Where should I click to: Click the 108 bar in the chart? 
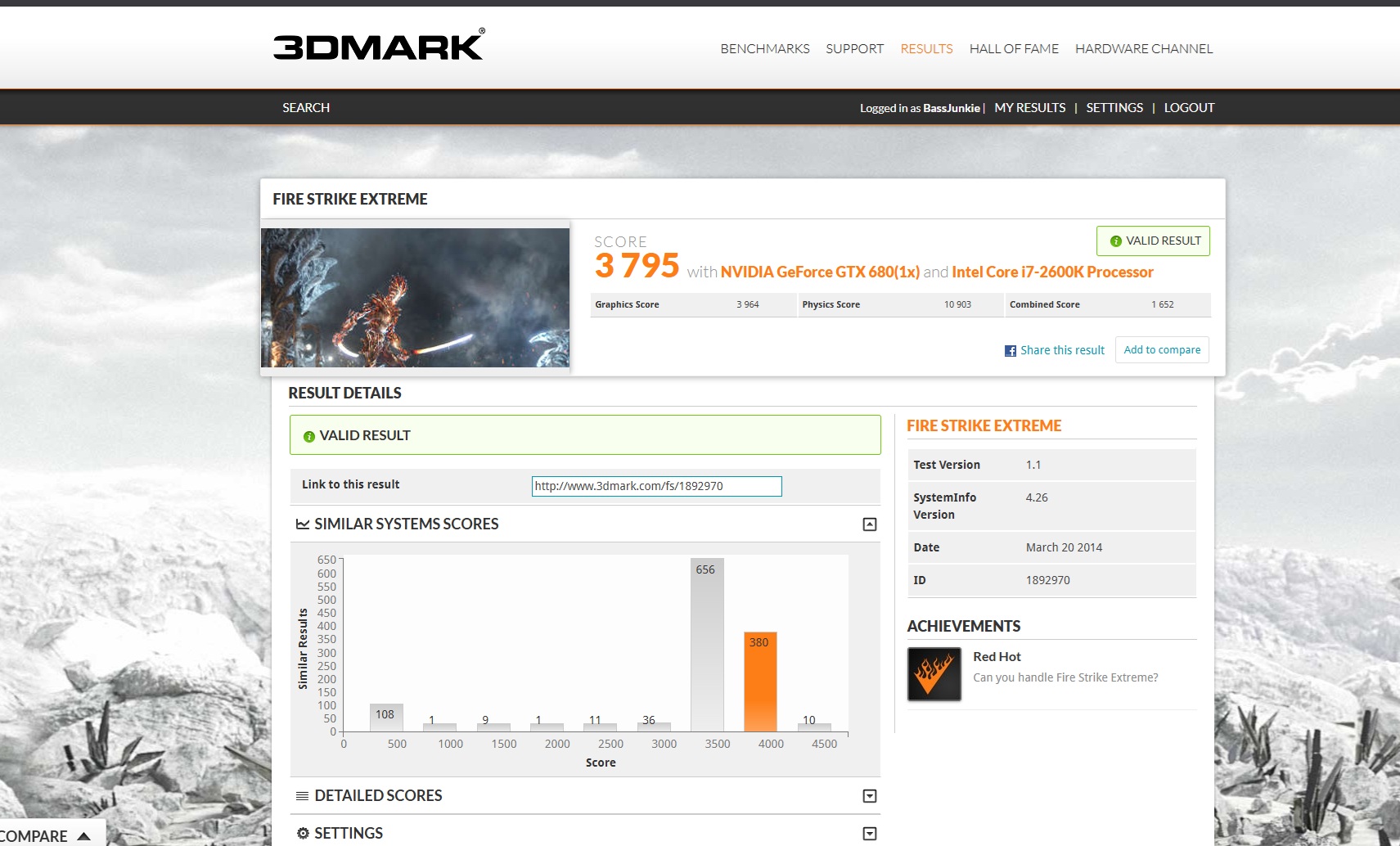(x=385, y=718)
